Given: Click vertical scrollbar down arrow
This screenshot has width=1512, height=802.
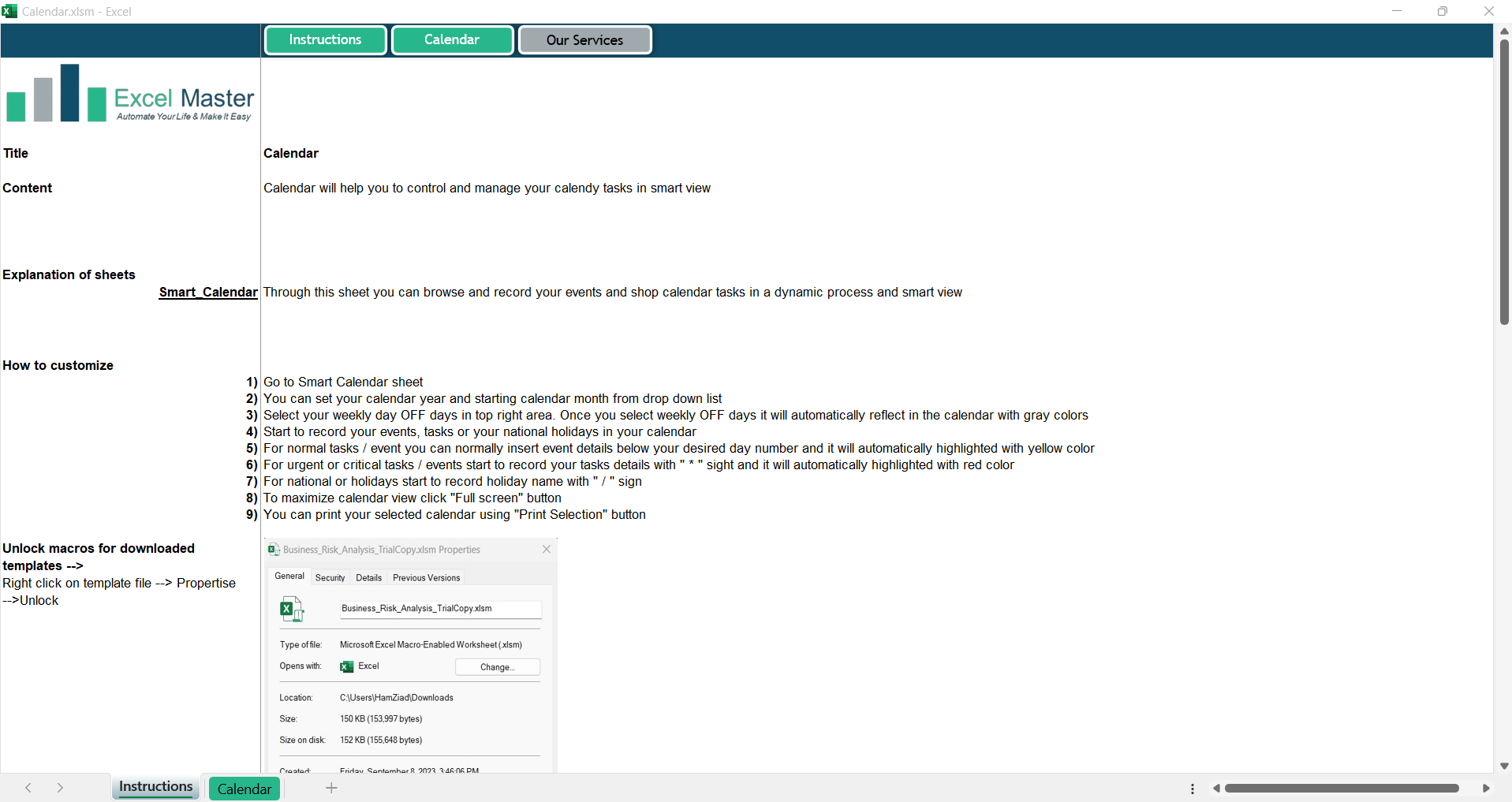Looking at the screenshot, I should coord(1504,766).
